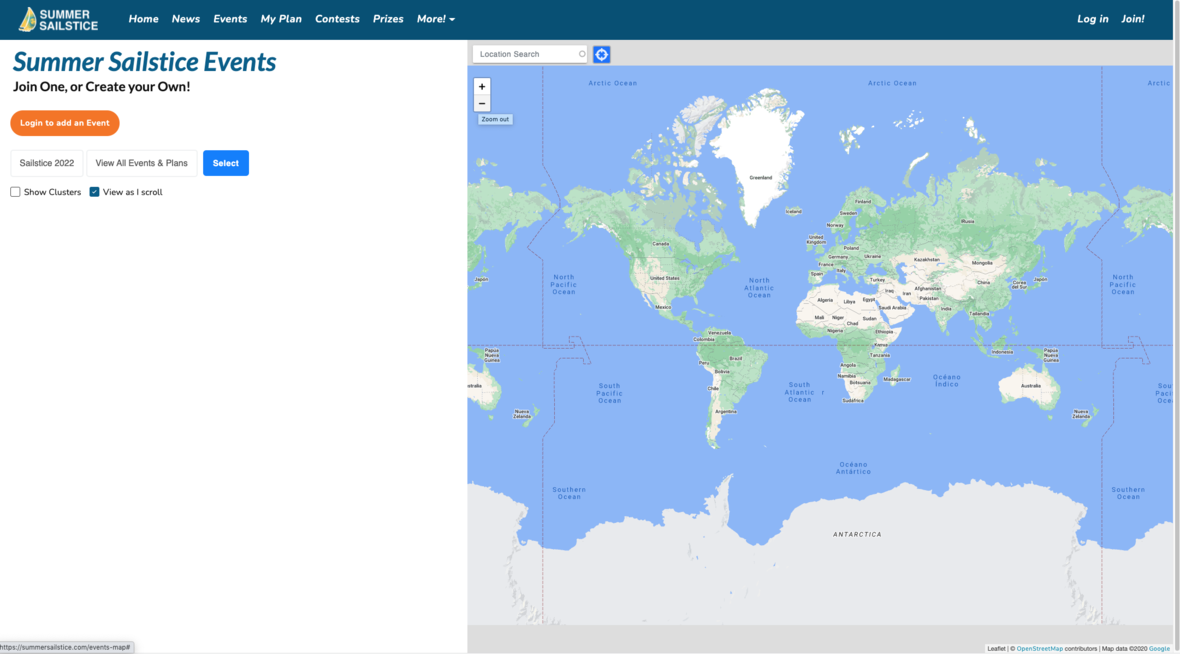This screenshot has height=654, width=1180.
Task: Click the Log in link
Action: pos(1092,19)
